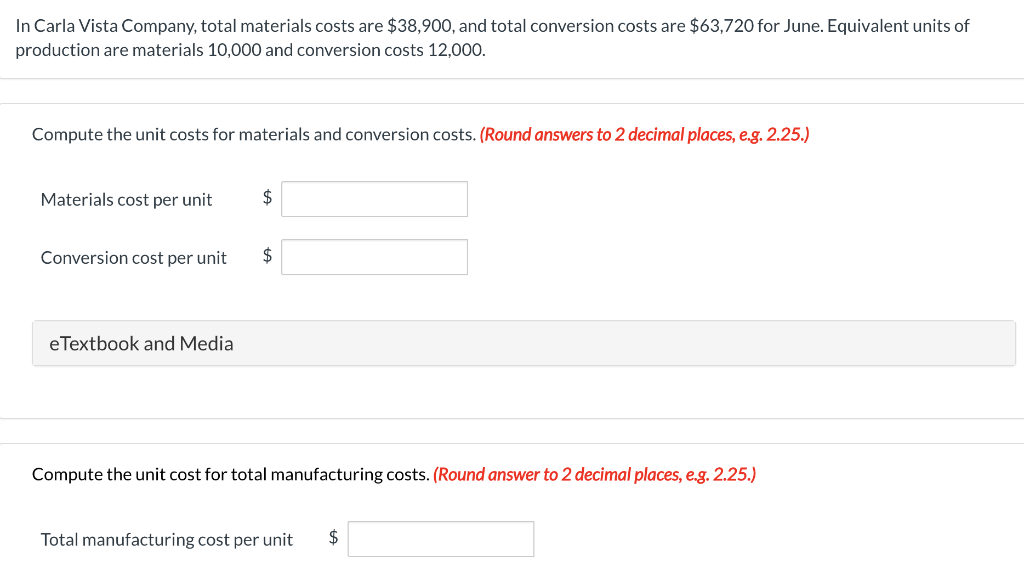
Task: Select the Total manufacturing cost per unit field
Action: pyautogui.click(x=441, y=539)
